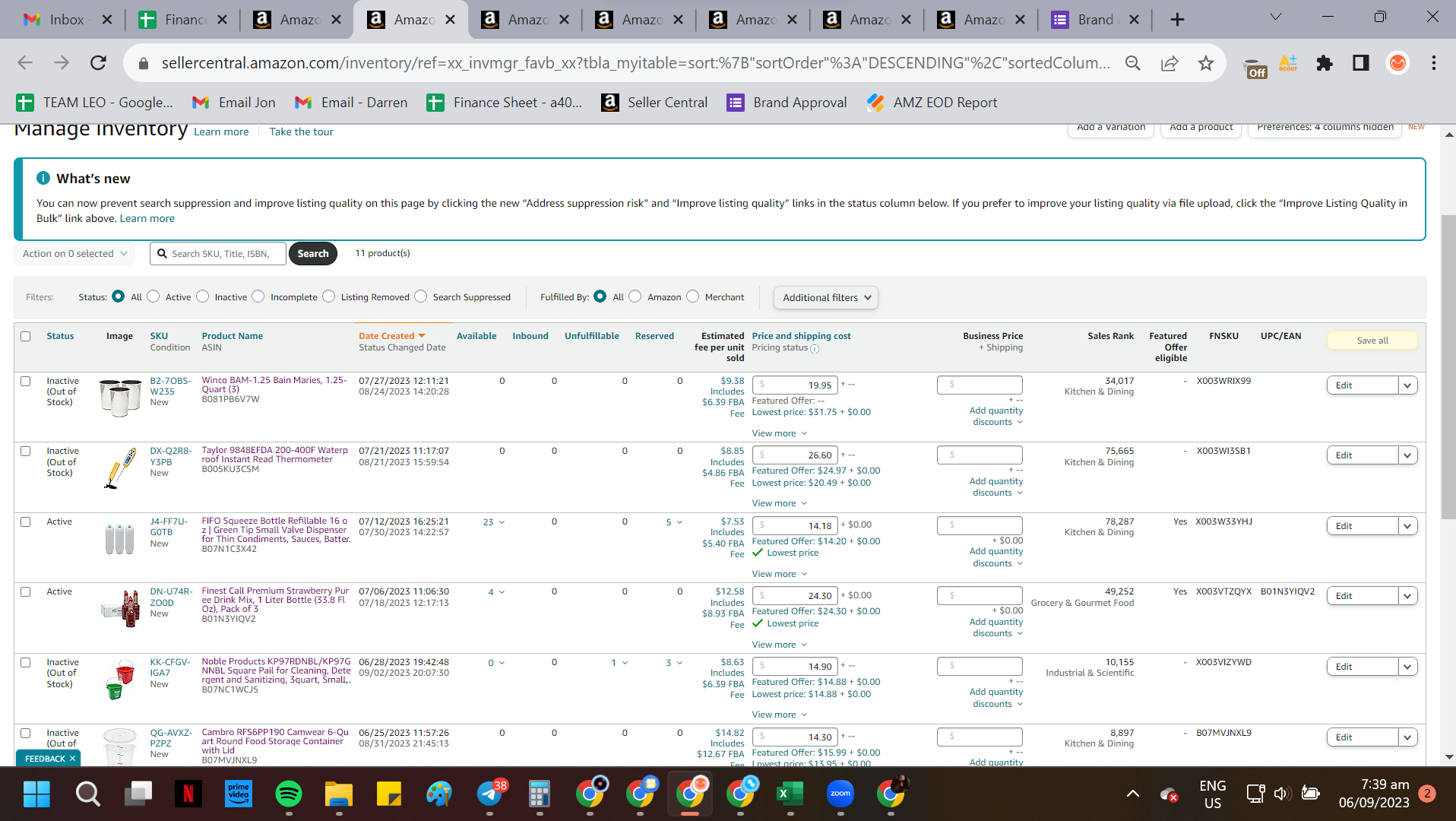Open the Email Jon bookmark
This screenshot has width=1456, height=821.
tap(234, 103)
